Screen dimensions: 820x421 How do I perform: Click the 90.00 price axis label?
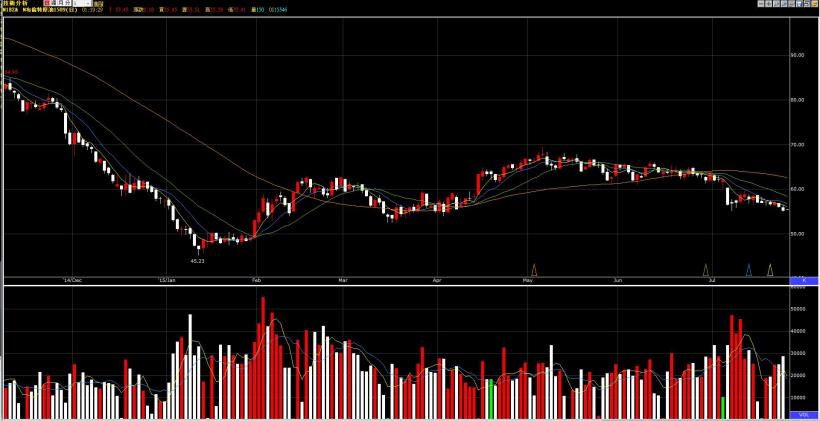click(800, 54)
